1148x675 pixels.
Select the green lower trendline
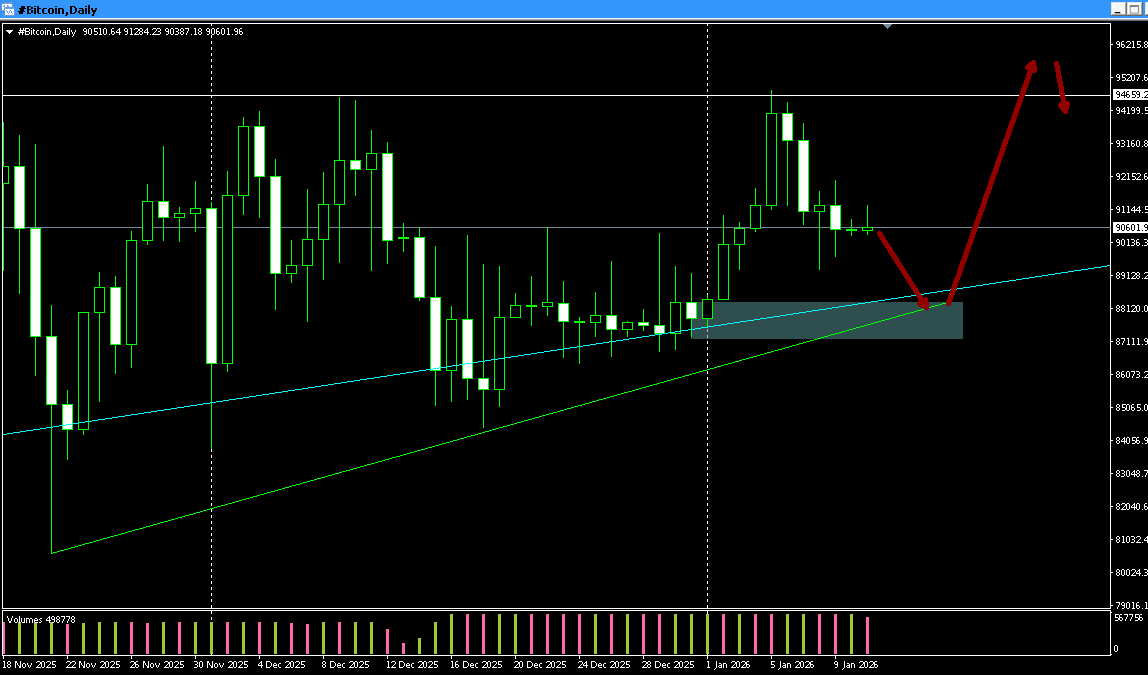pos(498,428)
